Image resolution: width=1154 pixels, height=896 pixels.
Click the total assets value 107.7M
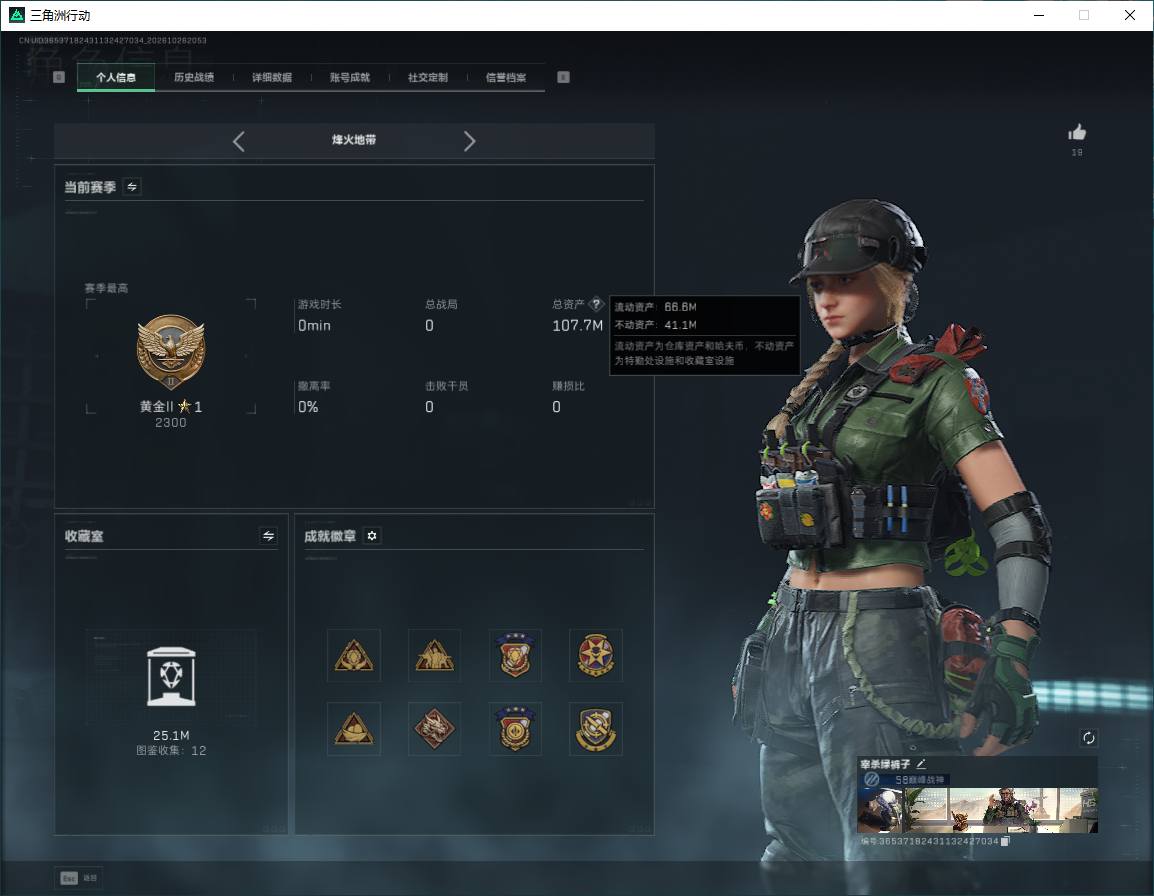(578, 325)
